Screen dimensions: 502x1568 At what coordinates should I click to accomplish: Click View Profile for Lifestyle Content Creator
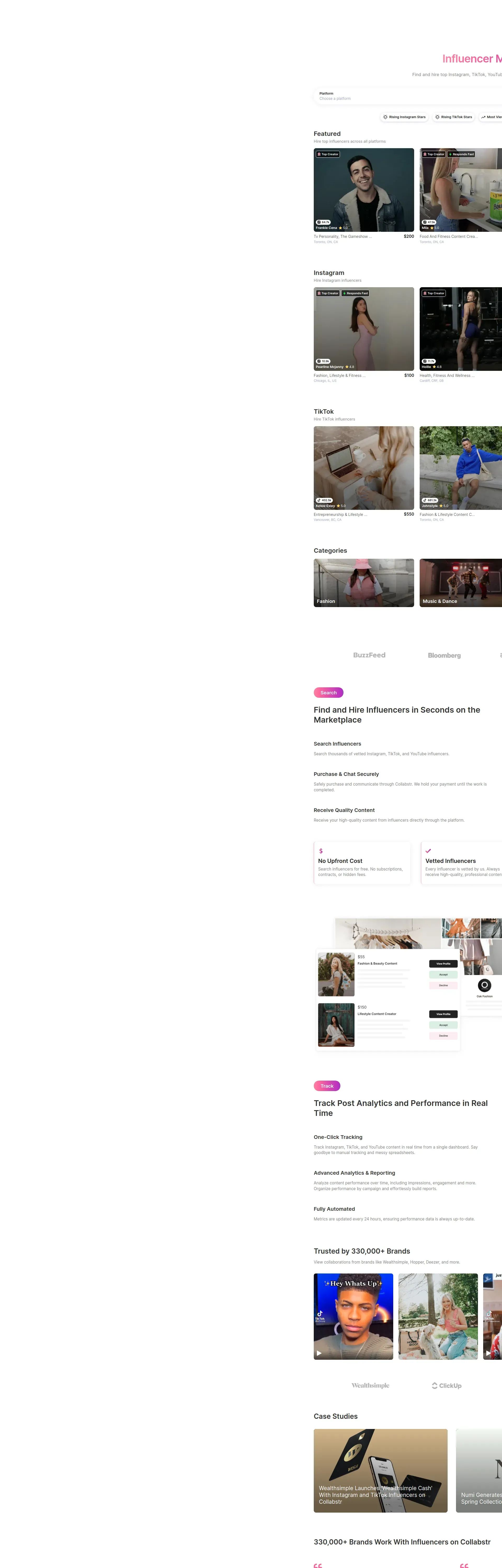(443, 1014)
